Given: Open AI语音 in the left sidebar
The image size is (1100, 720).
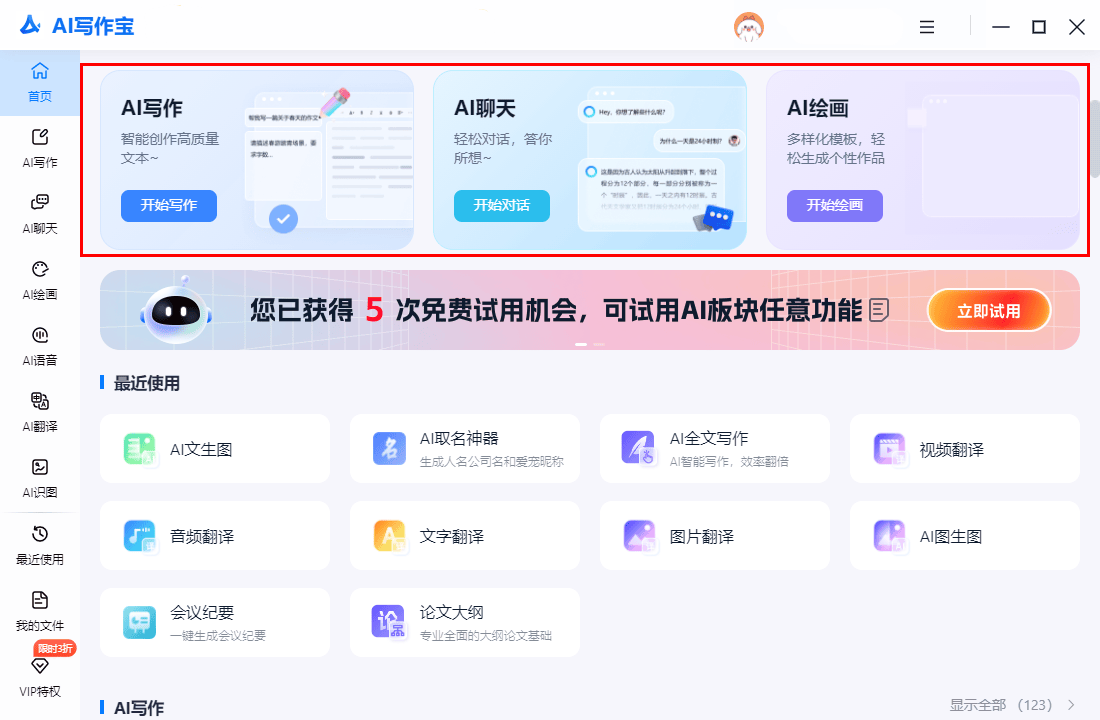Looking at the screenshot, I should point(40,345).
